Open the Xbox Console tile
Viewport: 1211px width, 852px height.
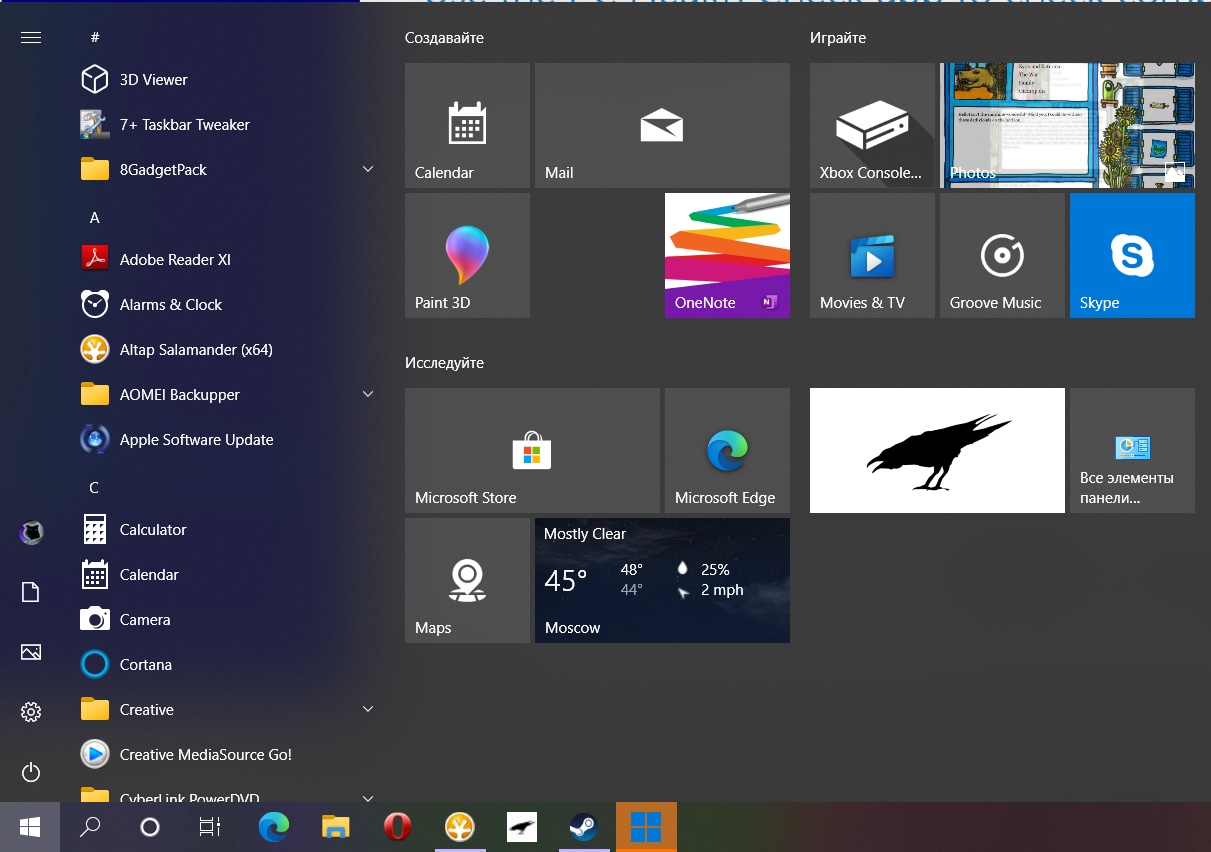click(x=872, y=125)
